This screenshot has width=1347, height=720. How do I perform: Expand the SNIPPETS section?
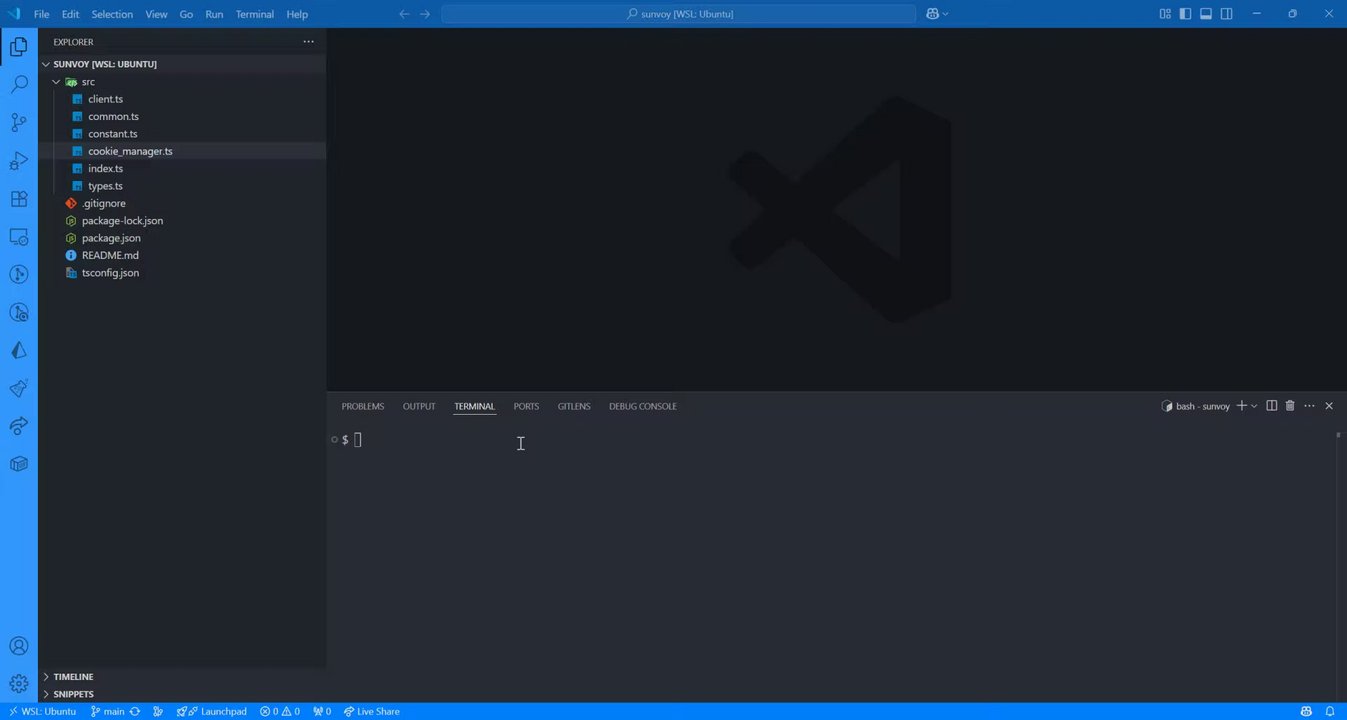click(73, 694)
